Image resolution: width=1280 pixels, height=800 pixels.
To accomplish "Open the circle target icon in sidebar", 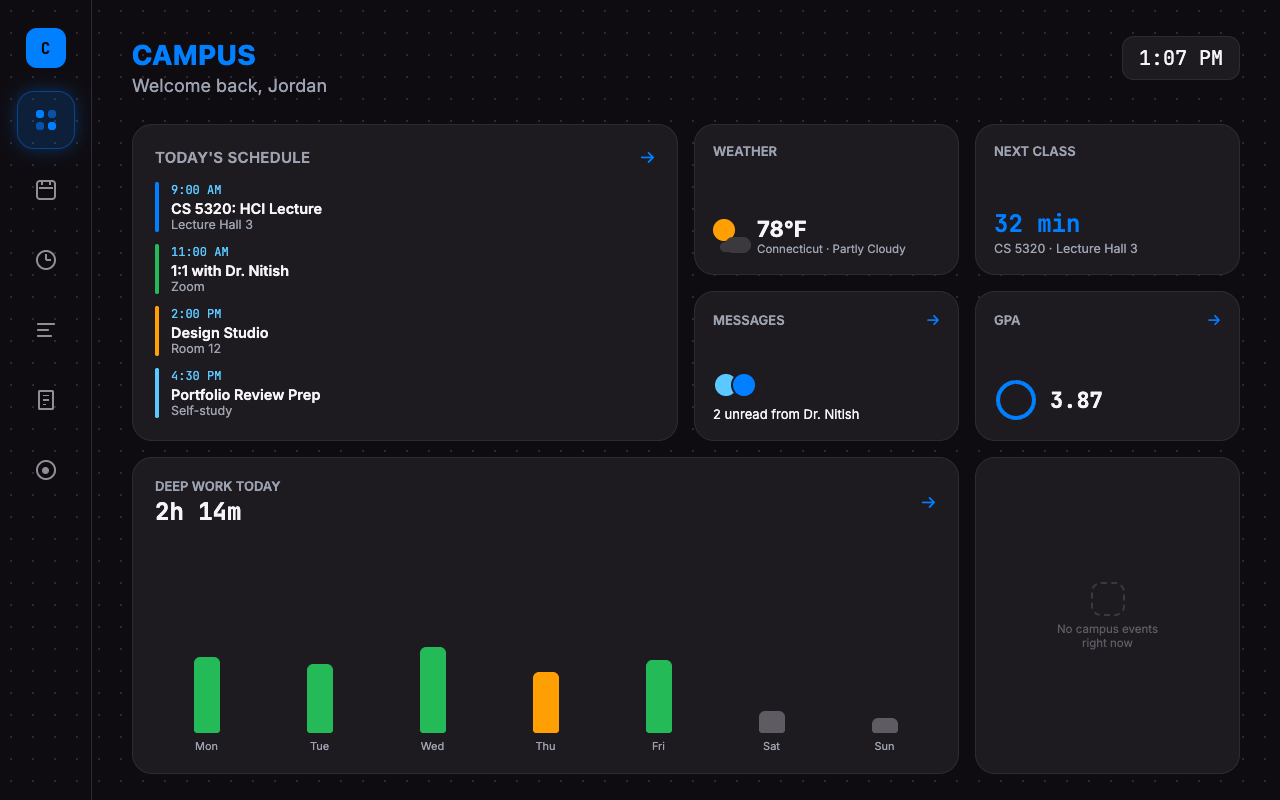I will click(x=46, y=470).
